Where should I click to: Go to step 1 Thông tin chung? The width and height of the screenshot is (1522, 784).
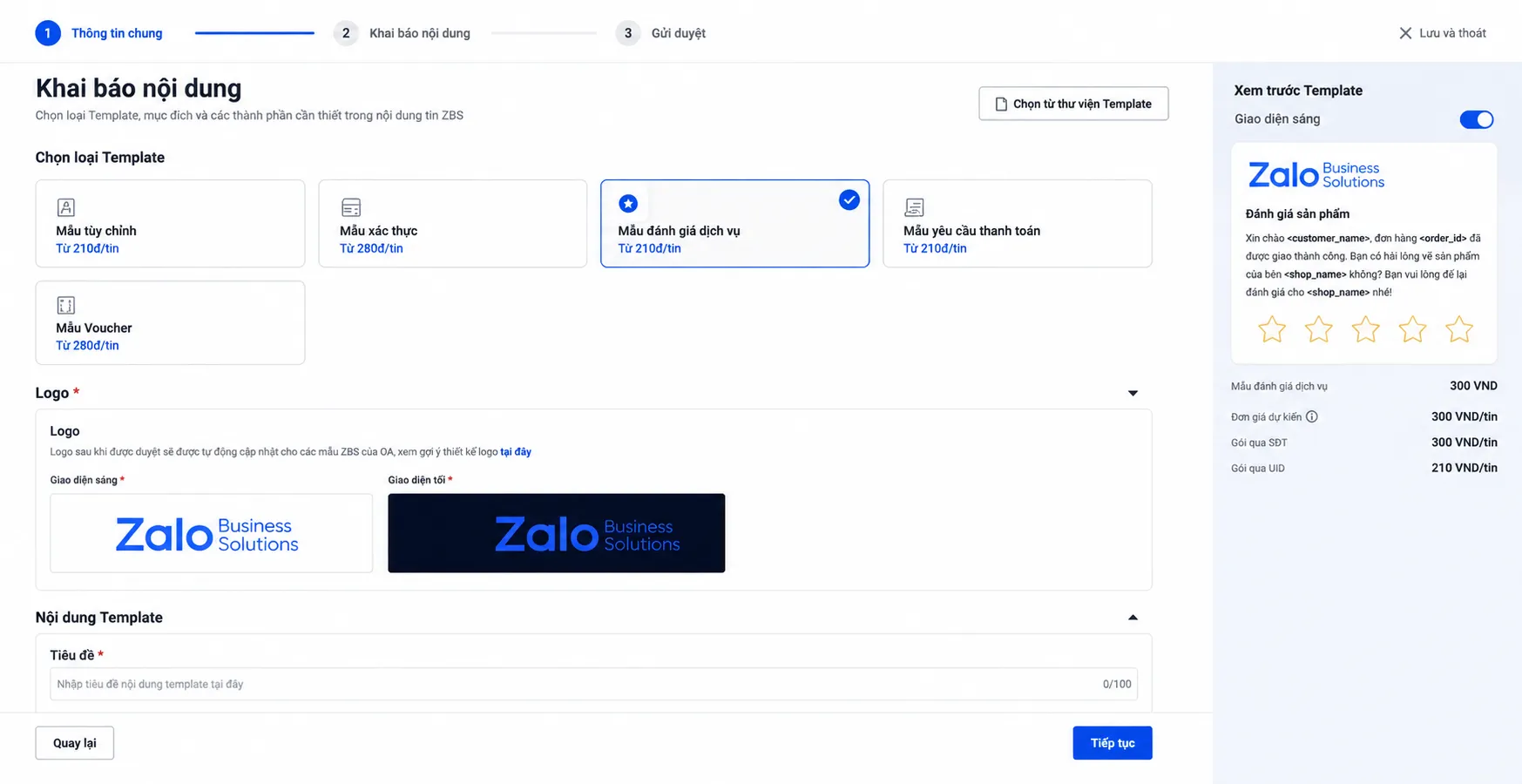click(x=98, y=33)
